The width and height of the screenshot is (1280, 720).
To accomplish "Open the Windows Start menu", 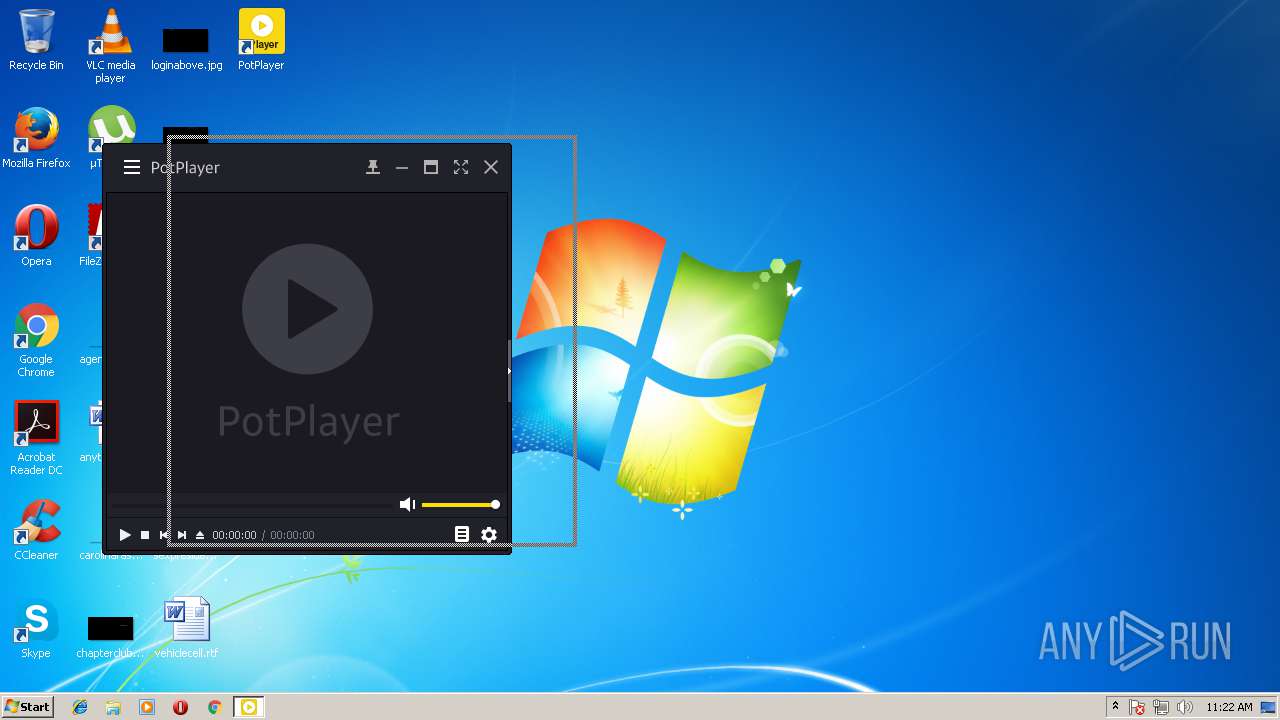I will [27, 707].
